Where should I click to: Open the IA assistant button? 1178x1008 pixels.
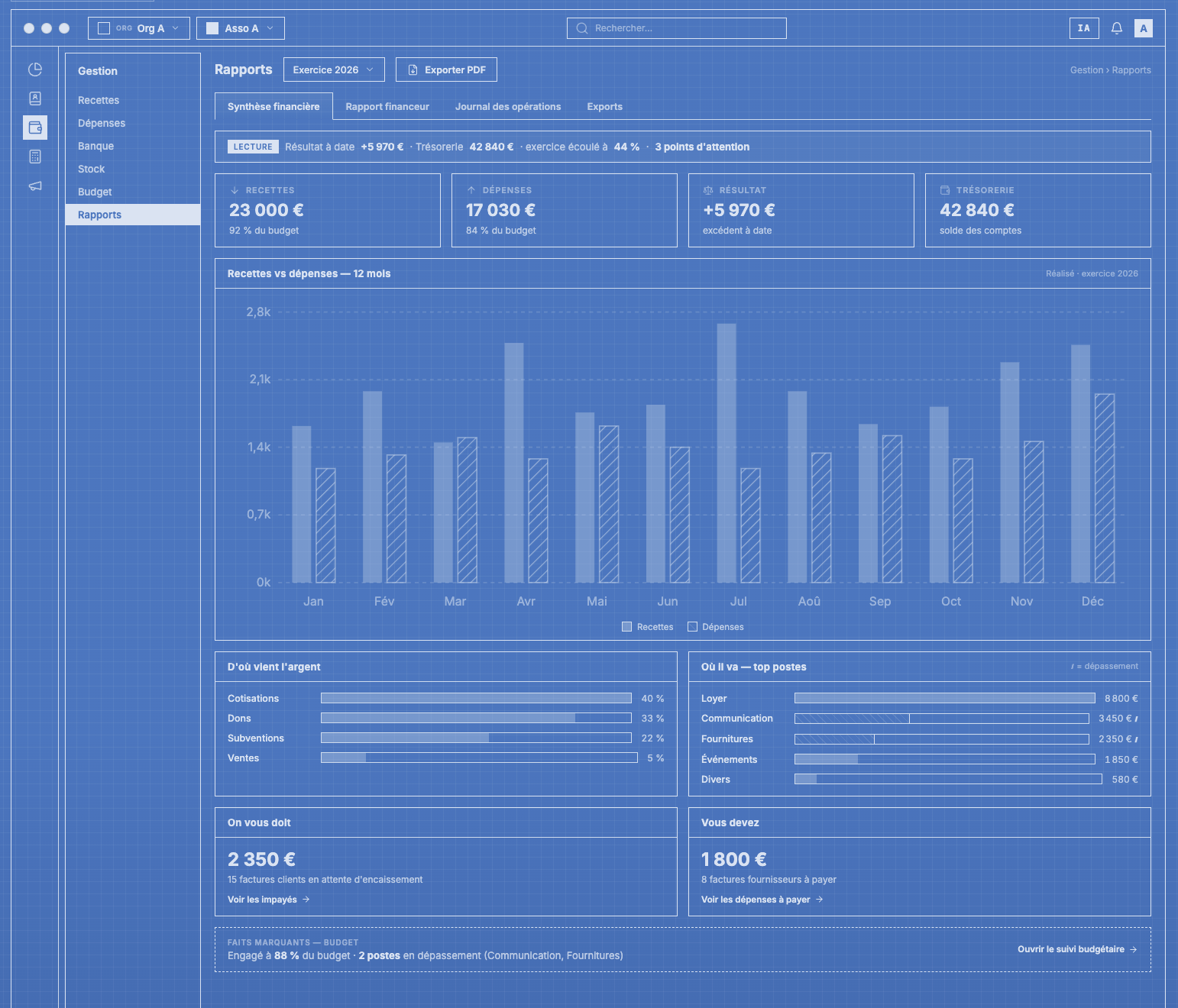pos(1084,28)
